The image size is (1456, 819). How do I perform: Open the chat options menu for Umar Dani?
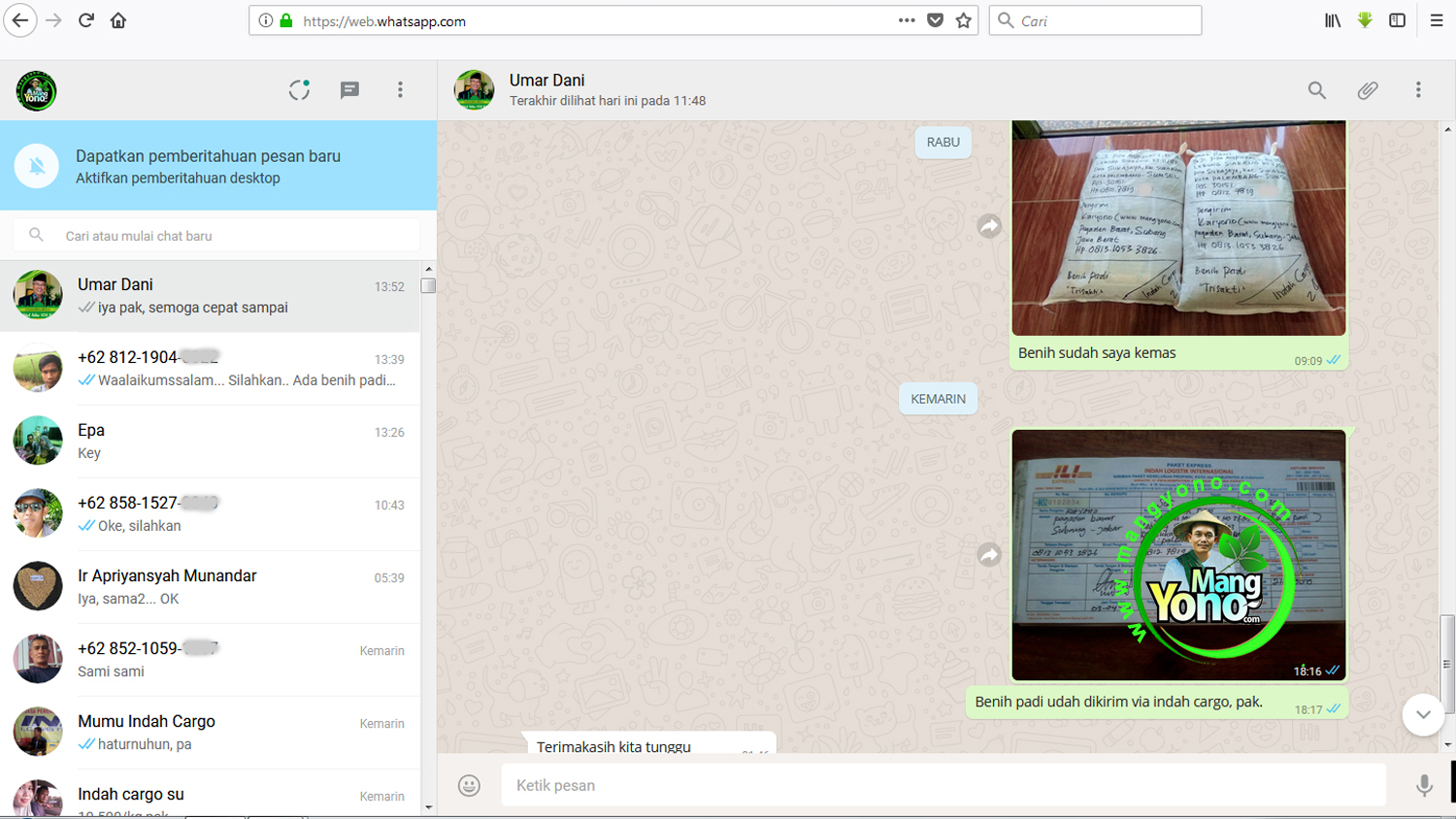[x=1419, y=89]
